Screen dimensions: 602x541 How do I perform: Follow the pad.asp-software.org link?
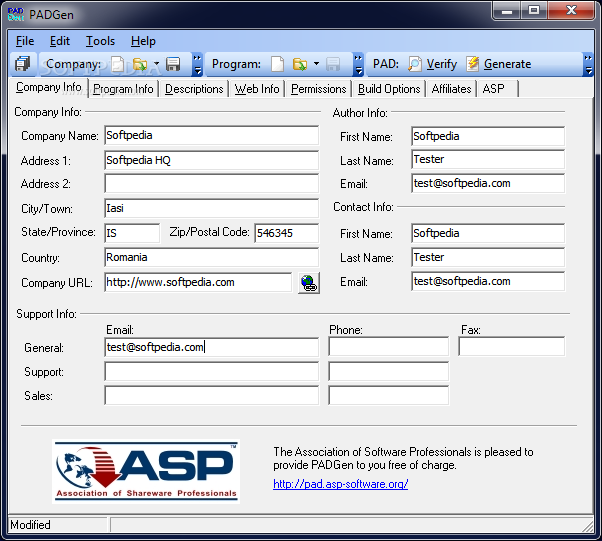(x=340, y=484)
